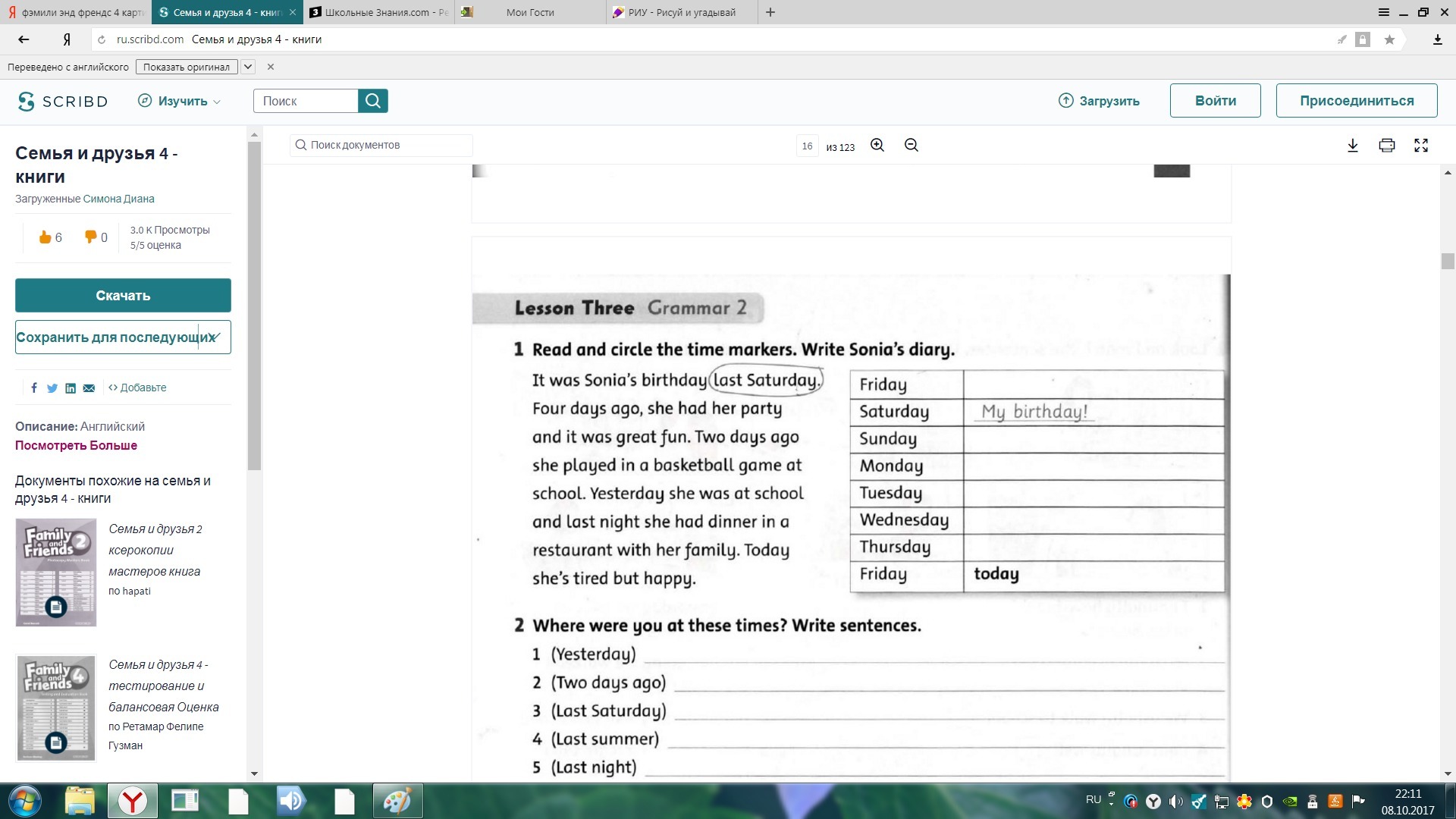The image size is (1456, 819).
Task: Click the thumbs up like icon
Action: [45, 237]
